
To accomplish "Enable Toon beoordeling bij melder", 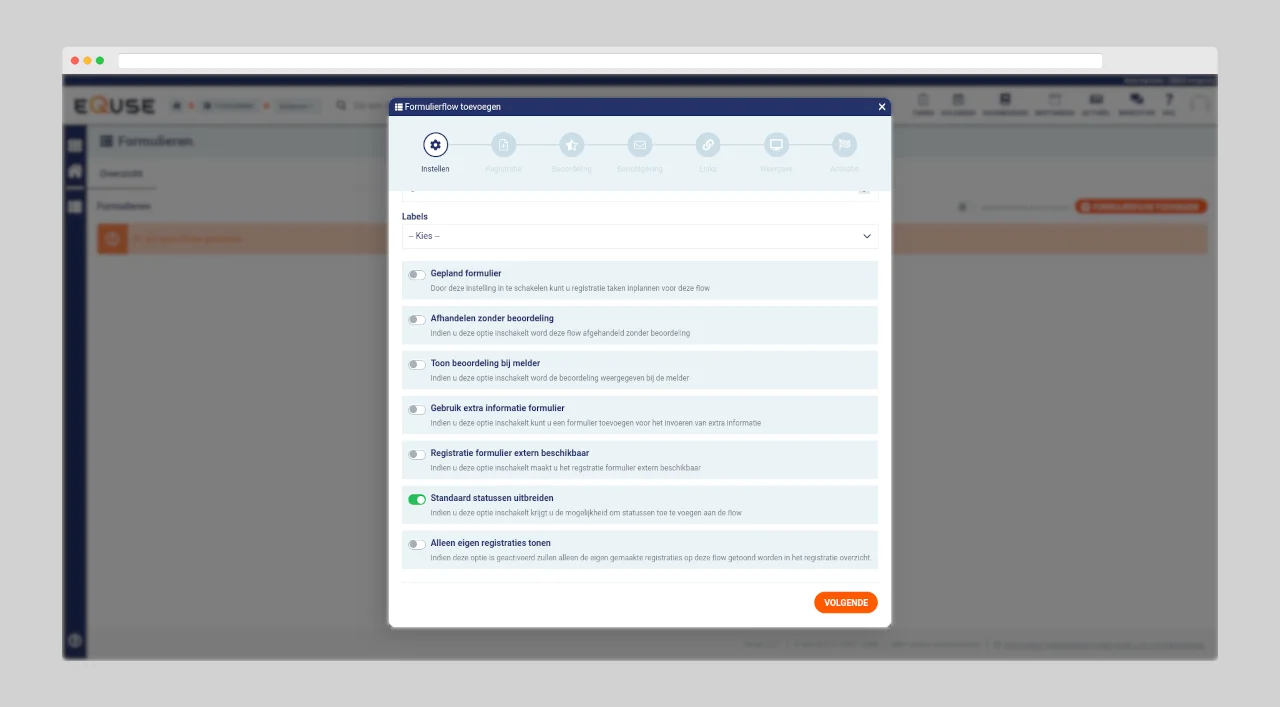I will point(417,365).
